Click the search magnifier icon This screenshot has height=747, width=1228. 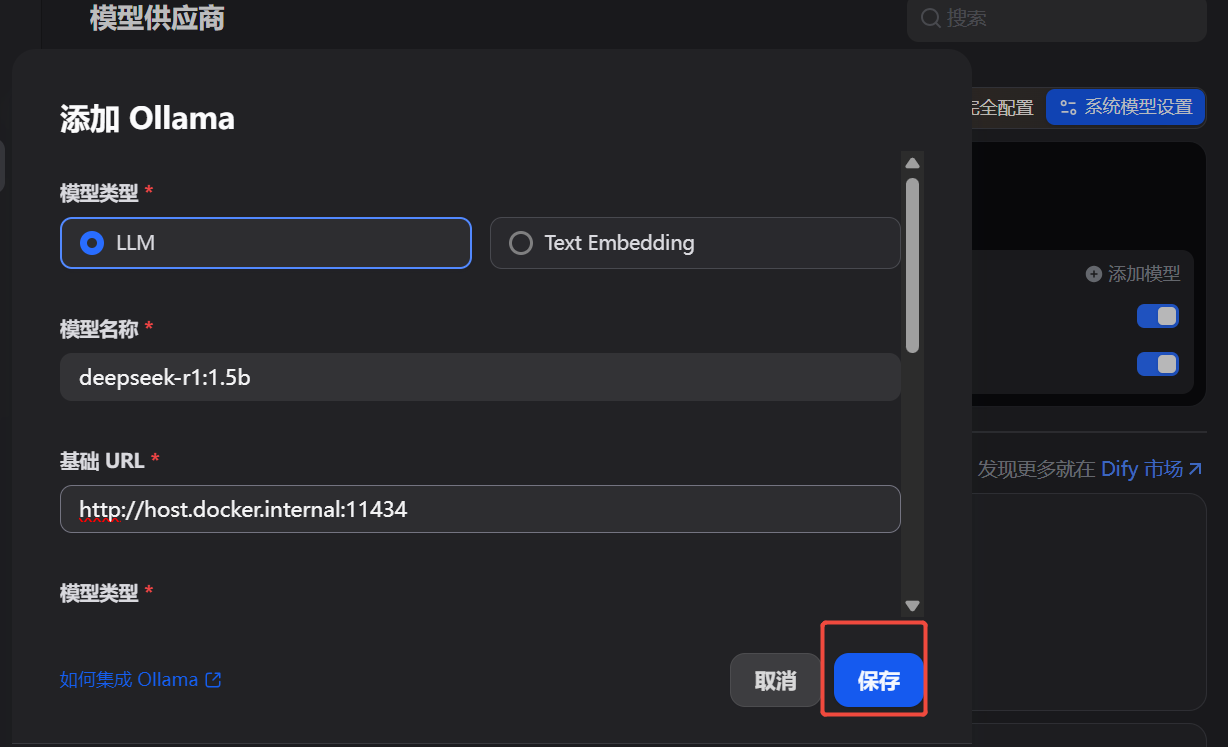pos(931,18)
